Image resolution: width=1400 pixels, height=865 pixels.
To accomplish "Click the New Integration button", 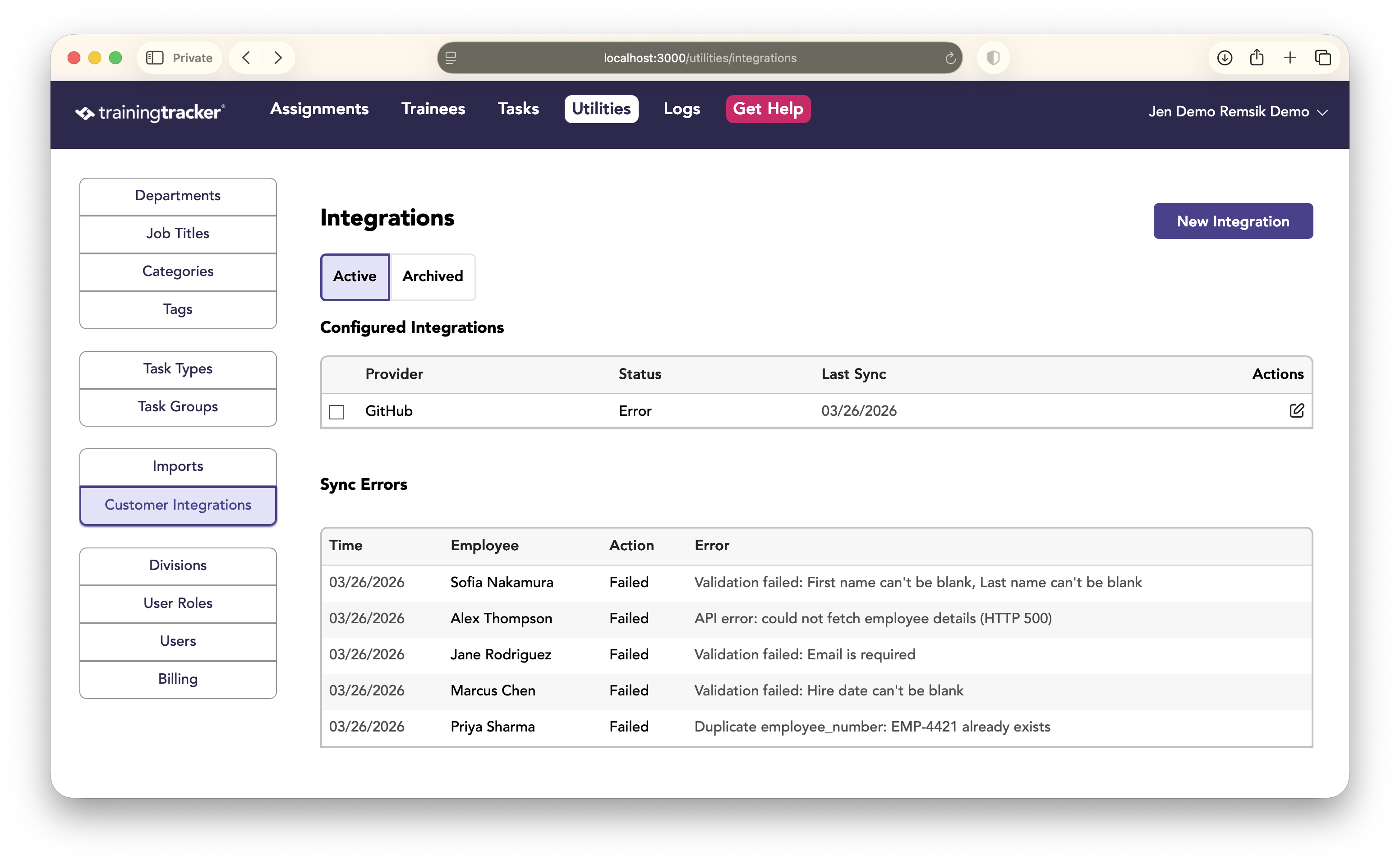I will tap(1233, 221).
